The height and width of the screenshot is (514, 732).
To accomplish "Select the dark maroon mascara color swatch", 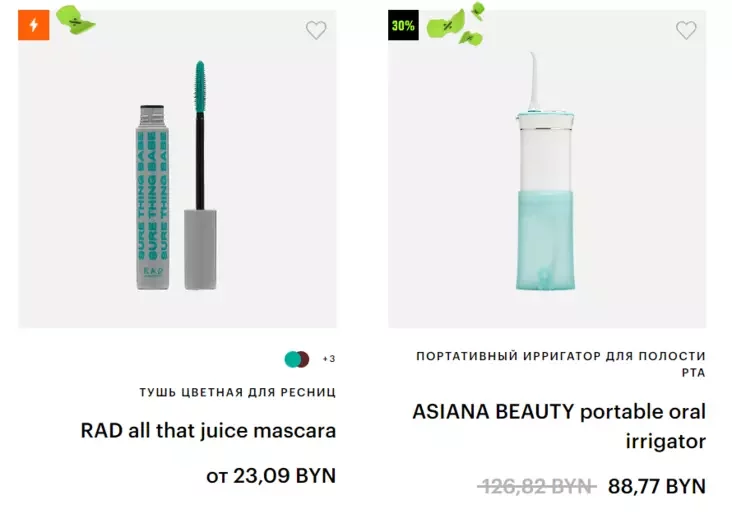I will pyautogui.click(x=304, y=359).
